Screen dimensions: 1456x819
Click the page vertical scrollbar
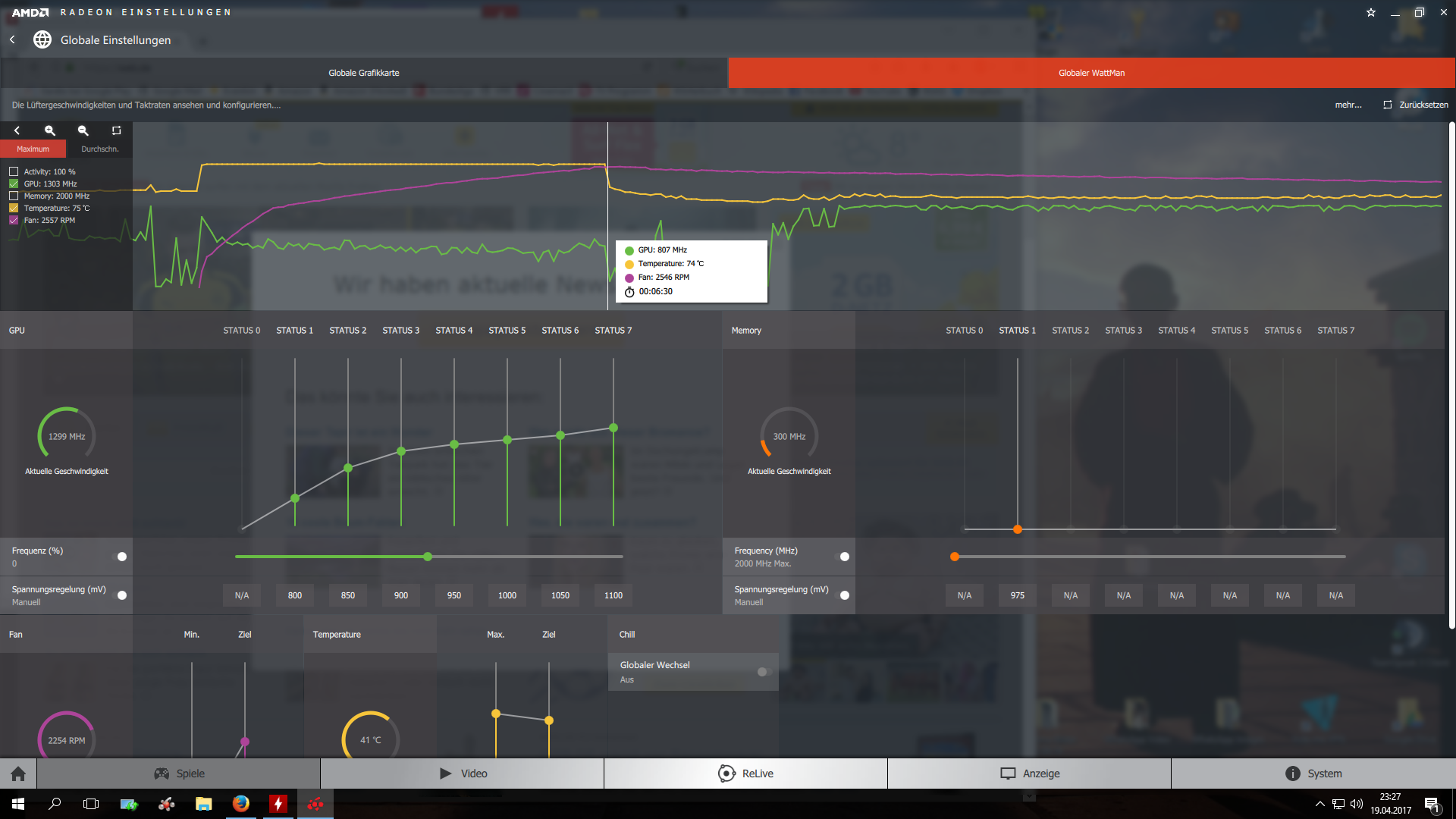pos(1451,375)
